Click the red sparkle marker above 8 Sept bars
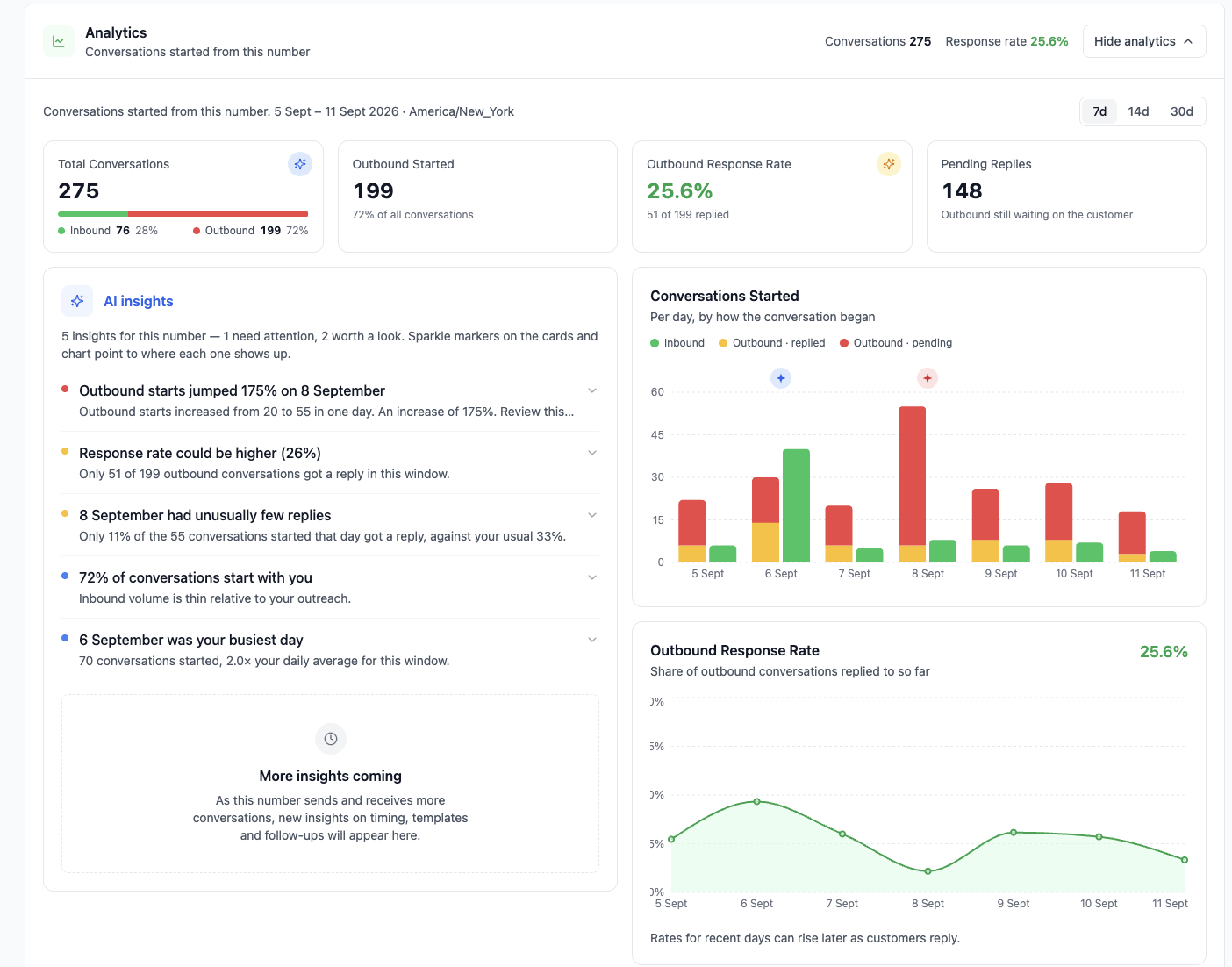The height and width of the screenshot is (967, 1232). coord(928,378)
